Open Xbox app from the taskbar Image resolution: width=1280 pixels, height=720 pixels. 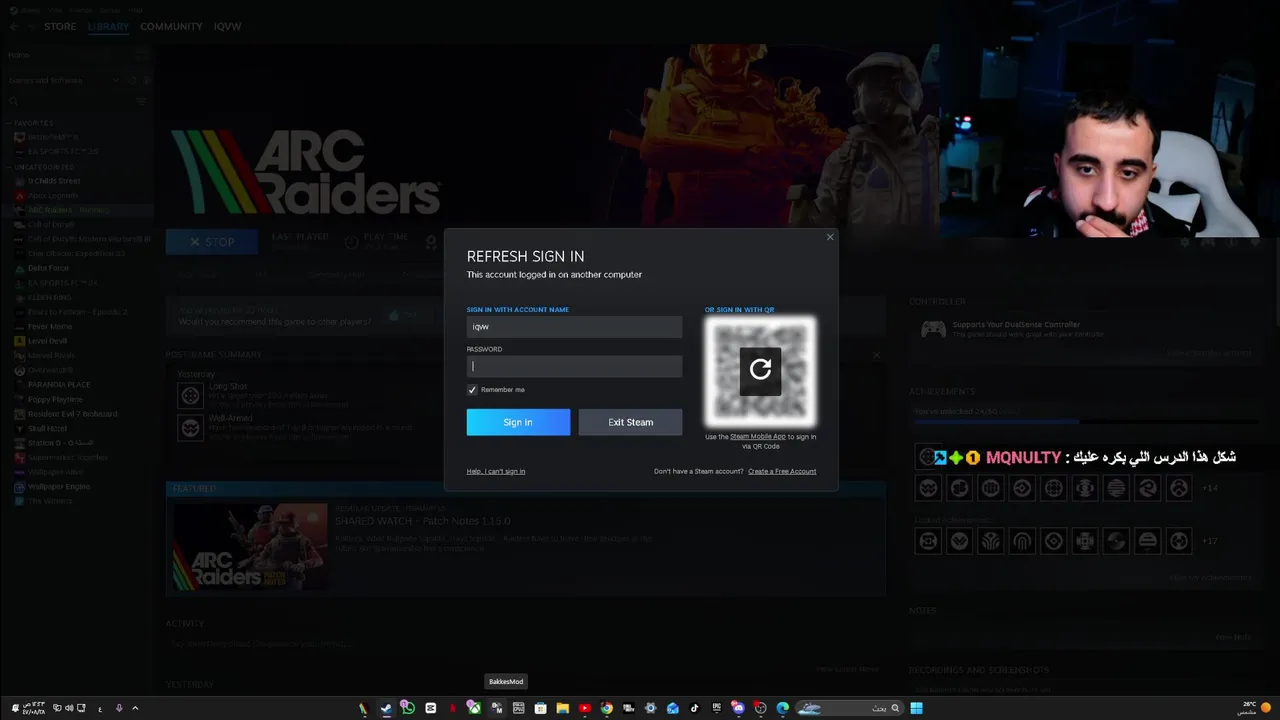(475, 708)
